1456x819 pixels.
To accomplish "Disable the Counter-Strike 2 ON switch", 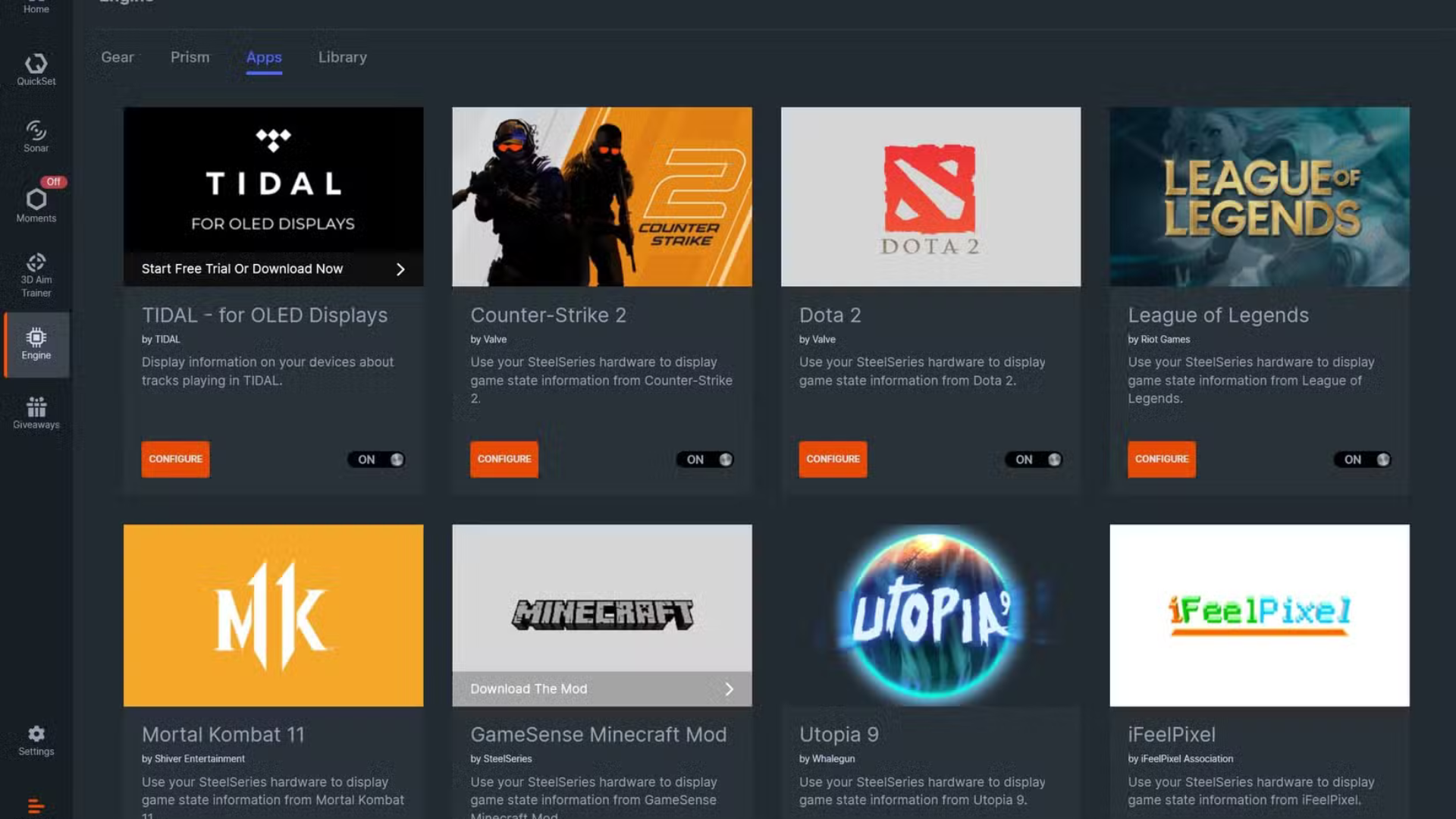I will (x=705, y=460).
